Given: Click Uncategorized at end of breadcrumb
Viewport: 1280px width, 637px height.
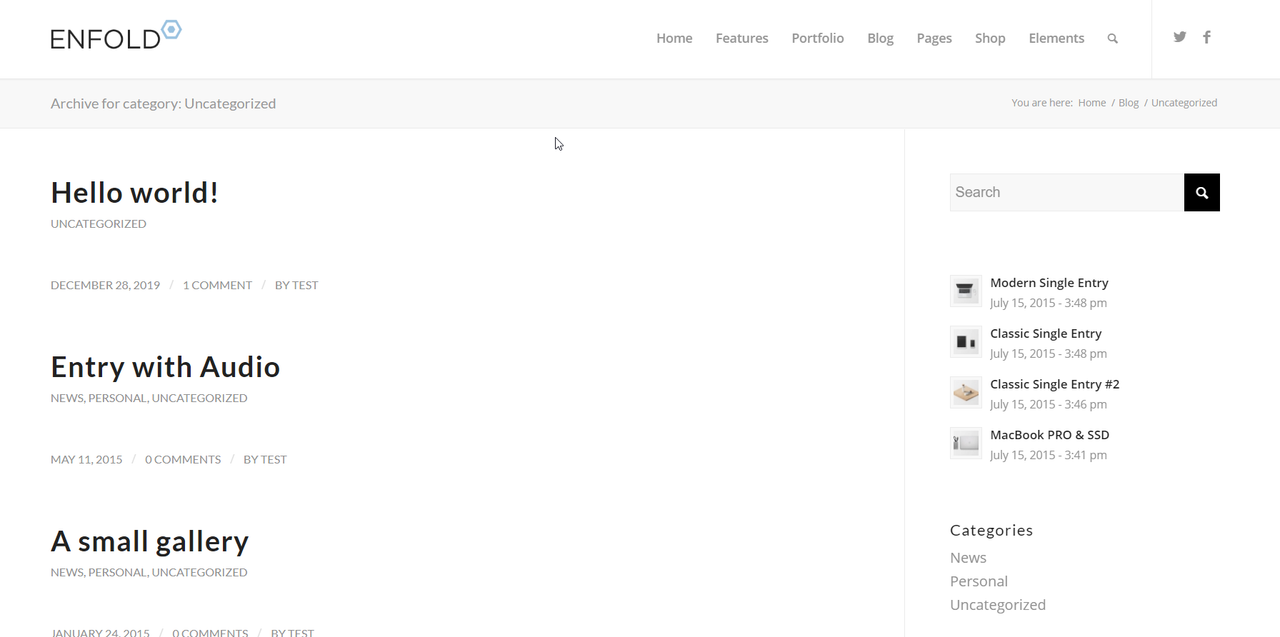Looking at the screenshot, I should point(1184,103).
